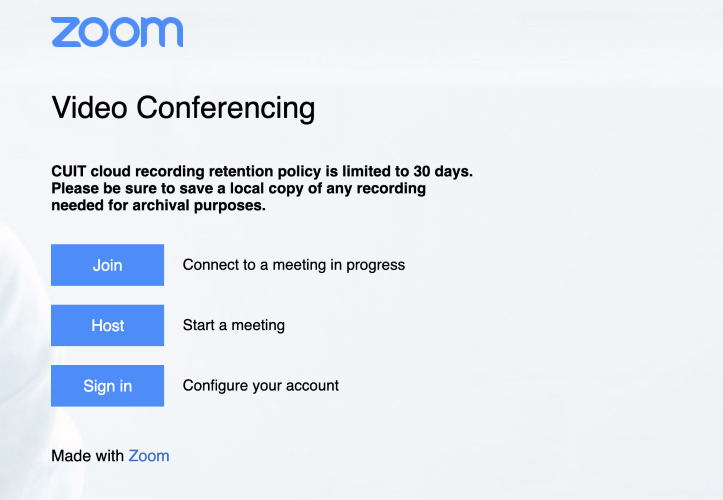Click 'Configure your account' description
This screenshot has width=723, height=500.
click(x=261, y=386)
